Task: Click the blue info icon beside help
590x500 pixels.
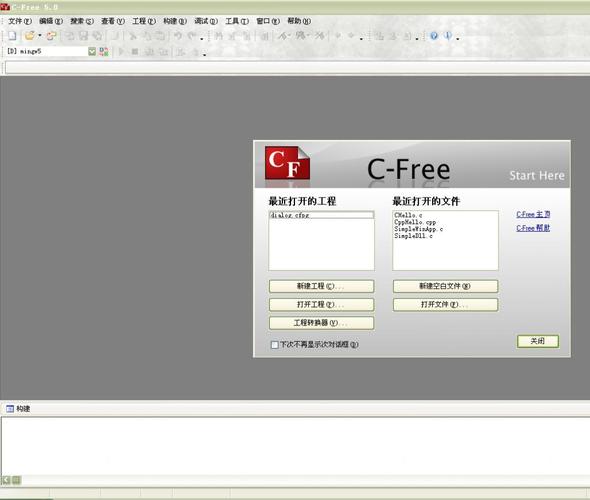Action: (448, 36)
